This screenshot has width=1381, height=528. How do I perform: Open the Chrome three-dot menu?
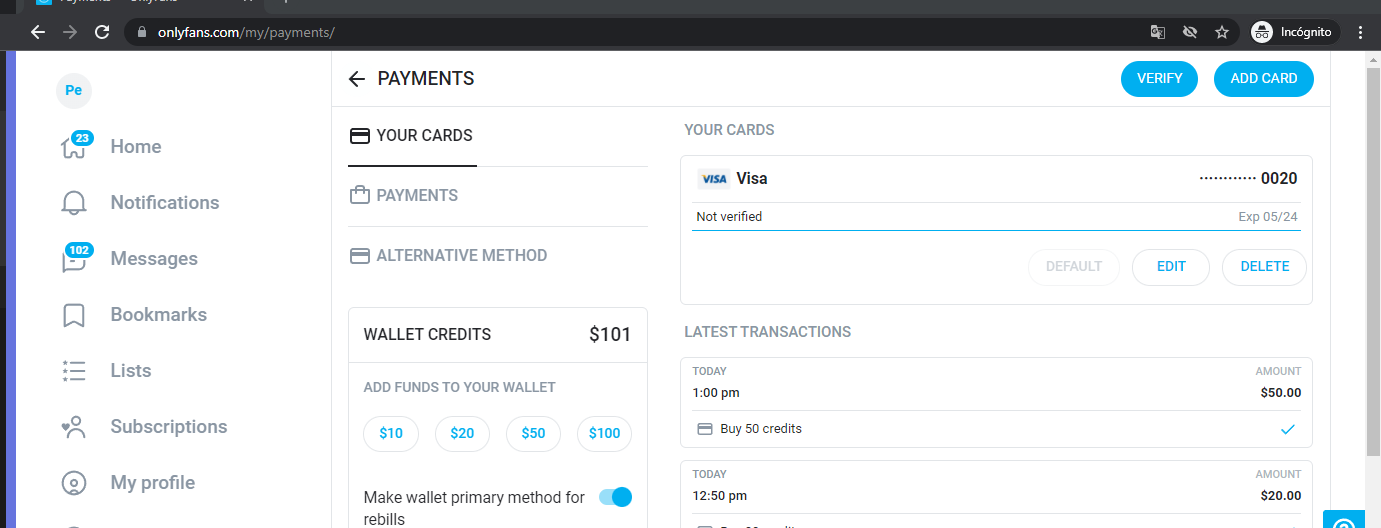click(x=1360, y=32)
